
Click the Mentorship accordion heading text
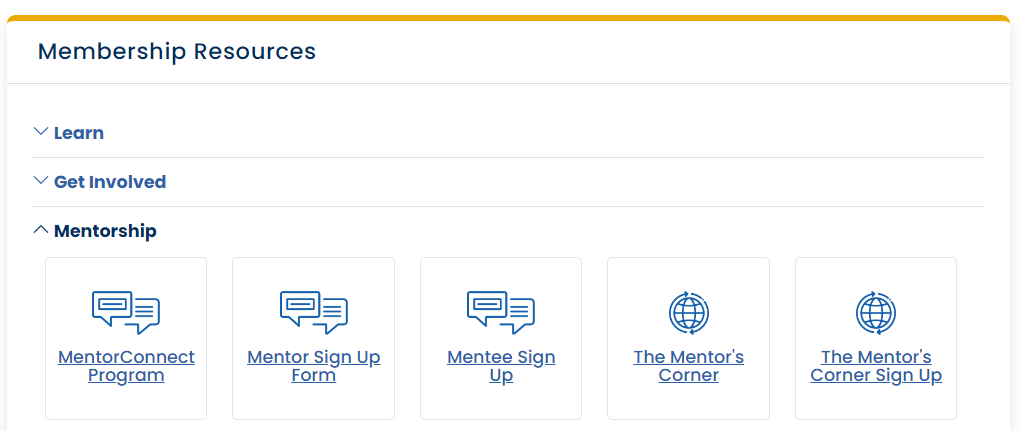pyautogui.click(x=105, y=230)
